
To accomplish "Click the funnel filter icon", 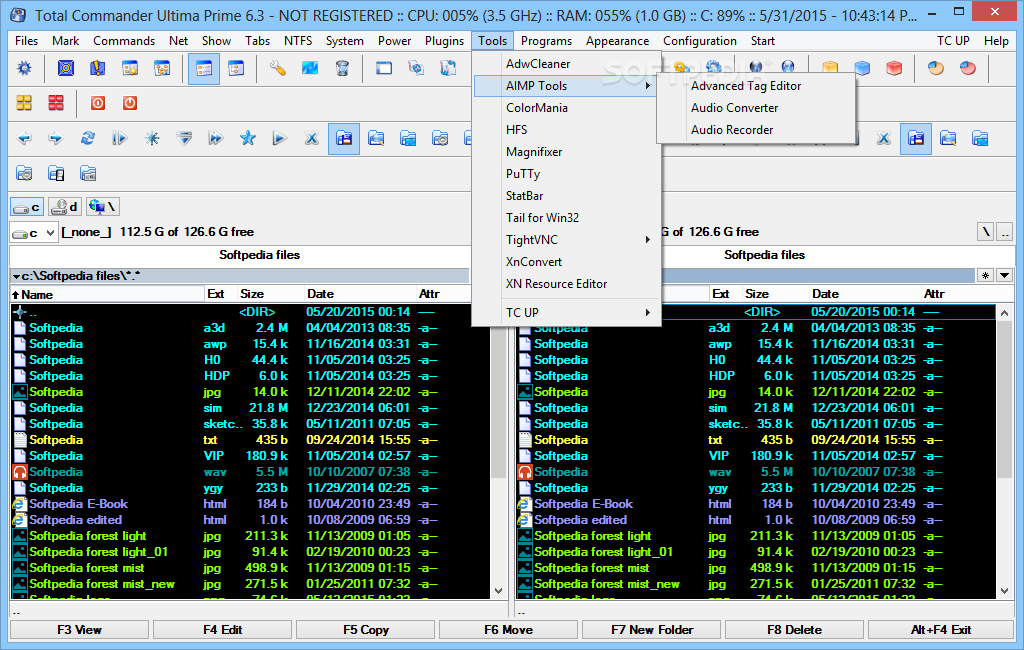I will 184,138.
